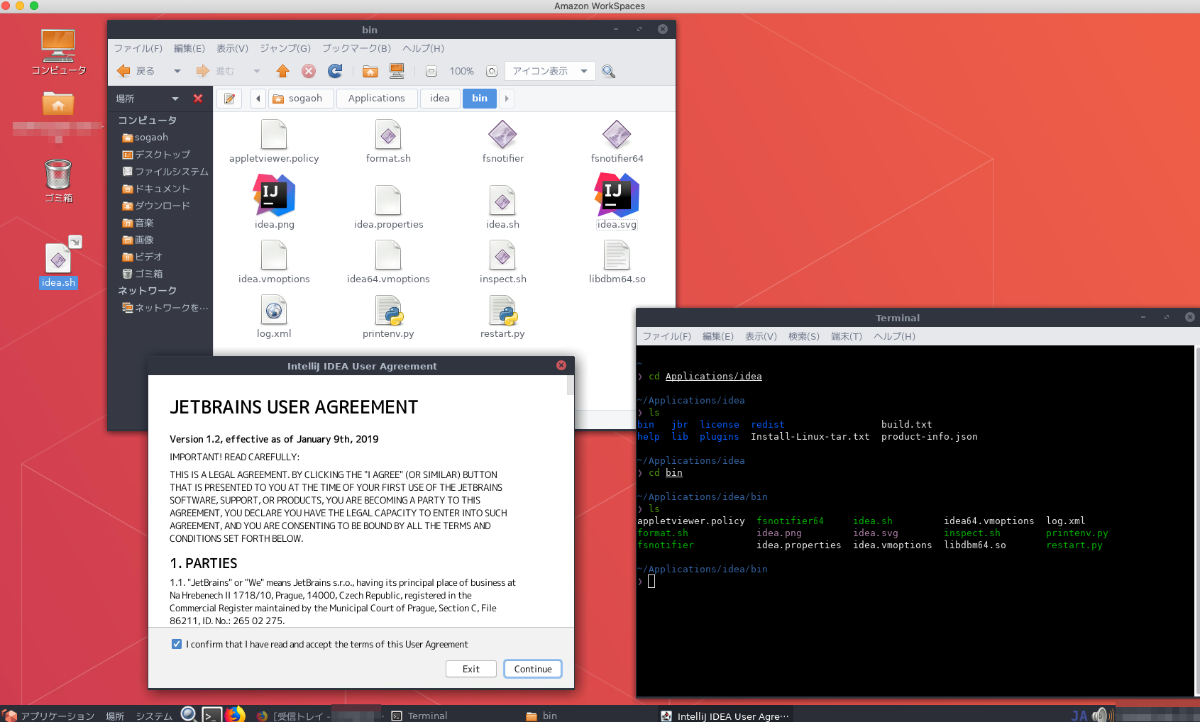
Task: Select idea.svg thumbnail
Action: (617, 195)
